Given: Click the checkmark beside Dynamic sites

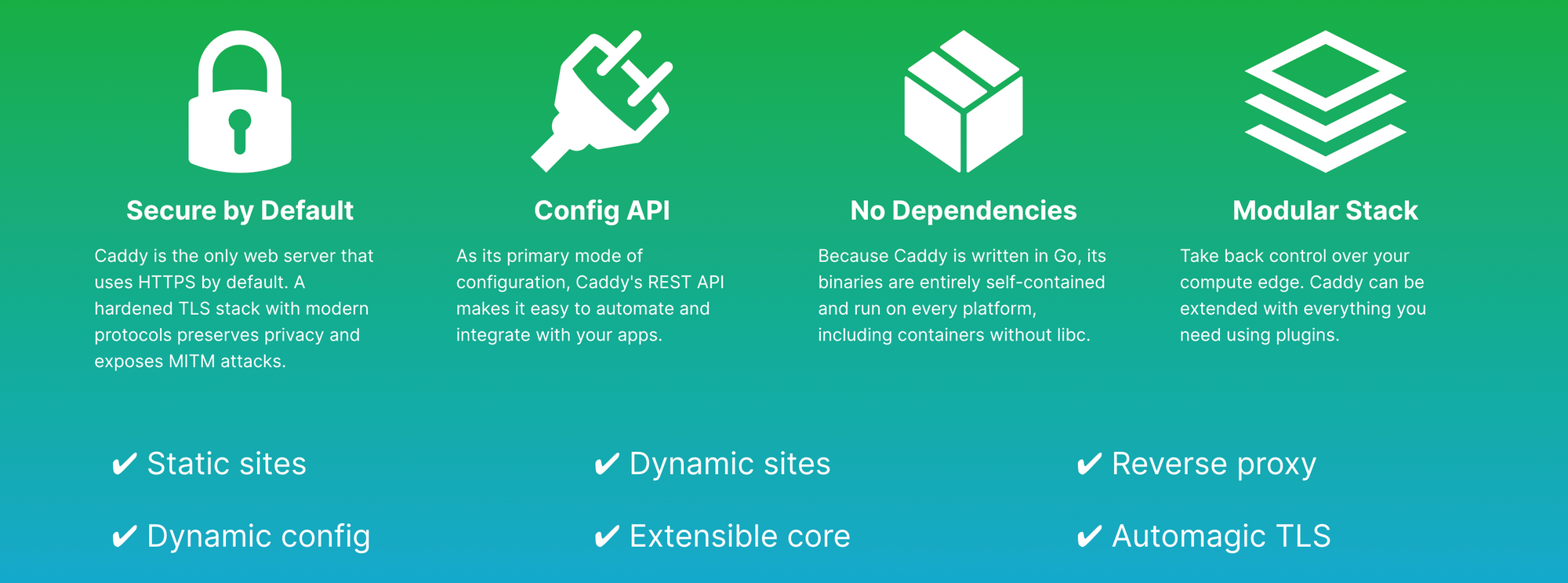Looking at the screenshot, I should click(607, 464).
